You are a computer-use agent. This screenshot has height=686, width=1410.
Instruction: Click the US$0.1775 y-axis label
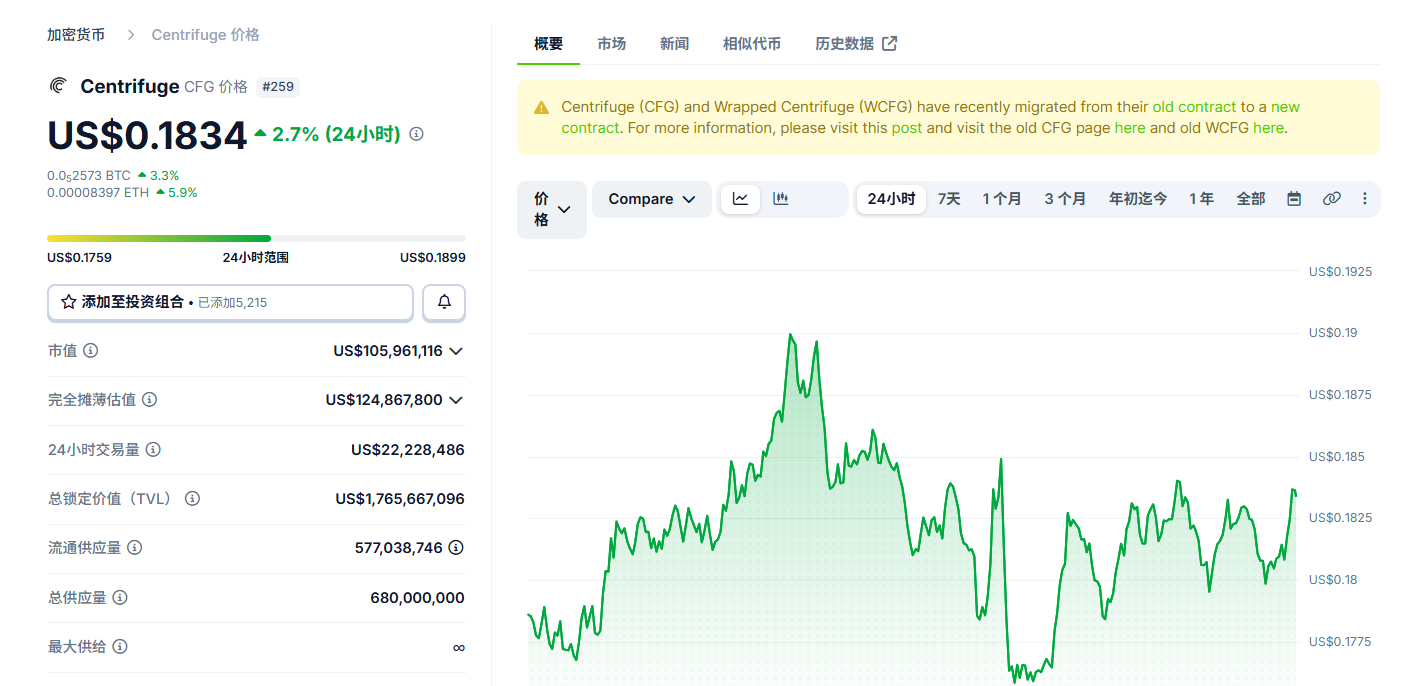[1340, 641]
